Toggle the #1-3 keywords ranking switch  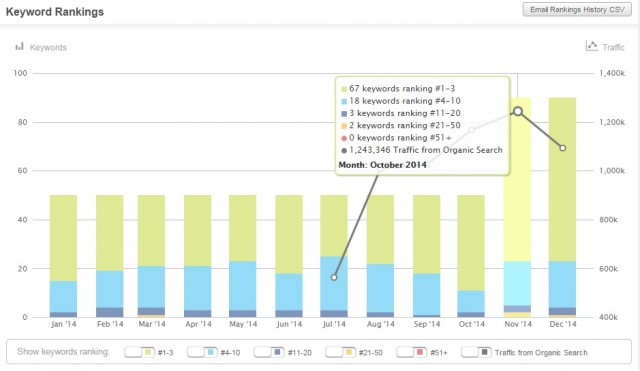[x=139, y=352]
